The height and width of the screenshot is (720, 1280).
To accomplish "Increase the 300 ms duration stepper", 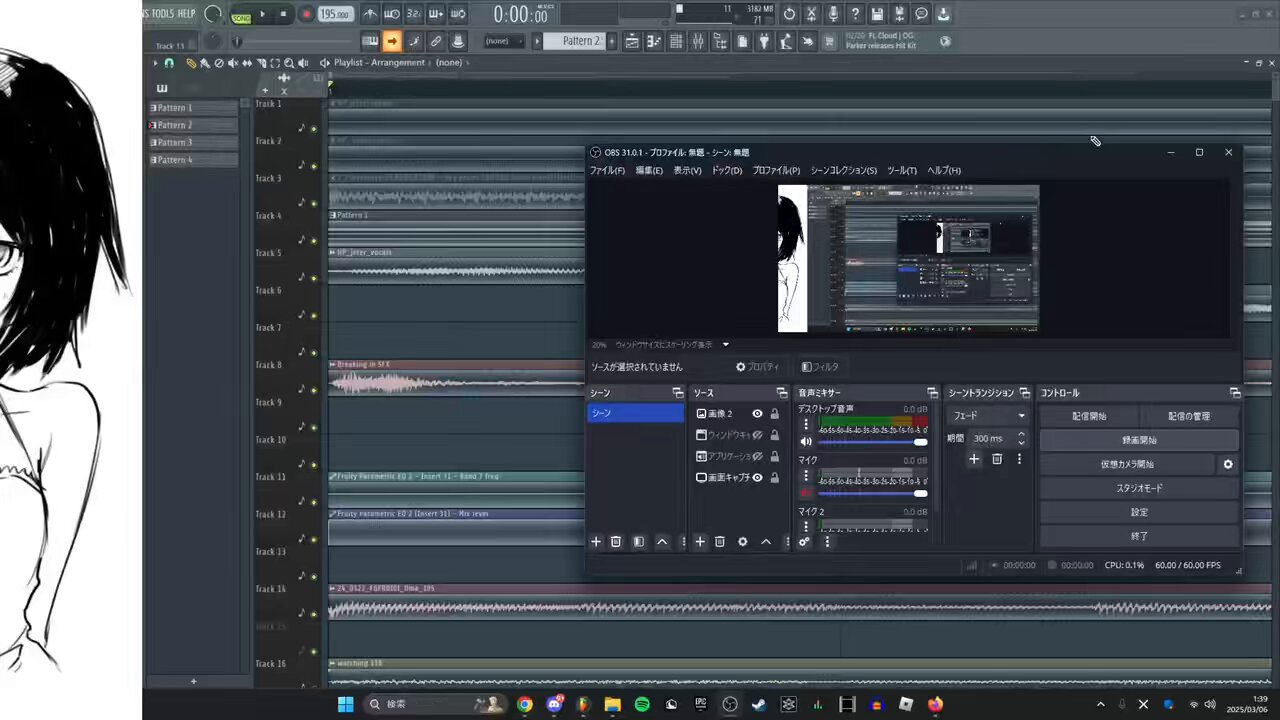I will pyautogui.click(x=1021, y=435).
